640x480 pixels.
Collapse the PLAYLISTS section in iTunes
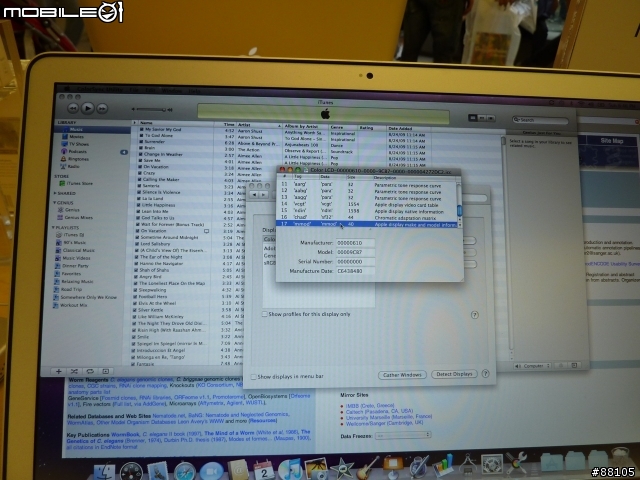coord(53,227)
